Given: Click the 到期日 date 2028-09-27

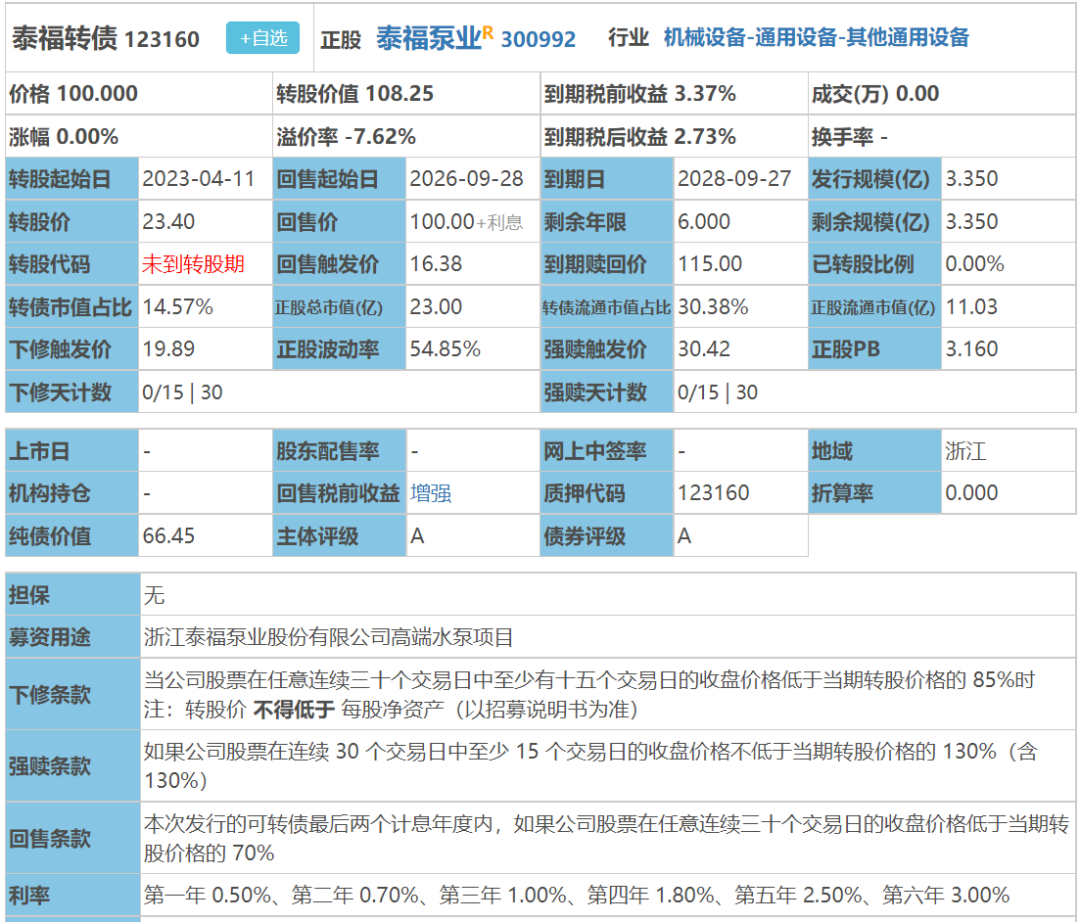Looking at the screenshot, I should 734,179.
